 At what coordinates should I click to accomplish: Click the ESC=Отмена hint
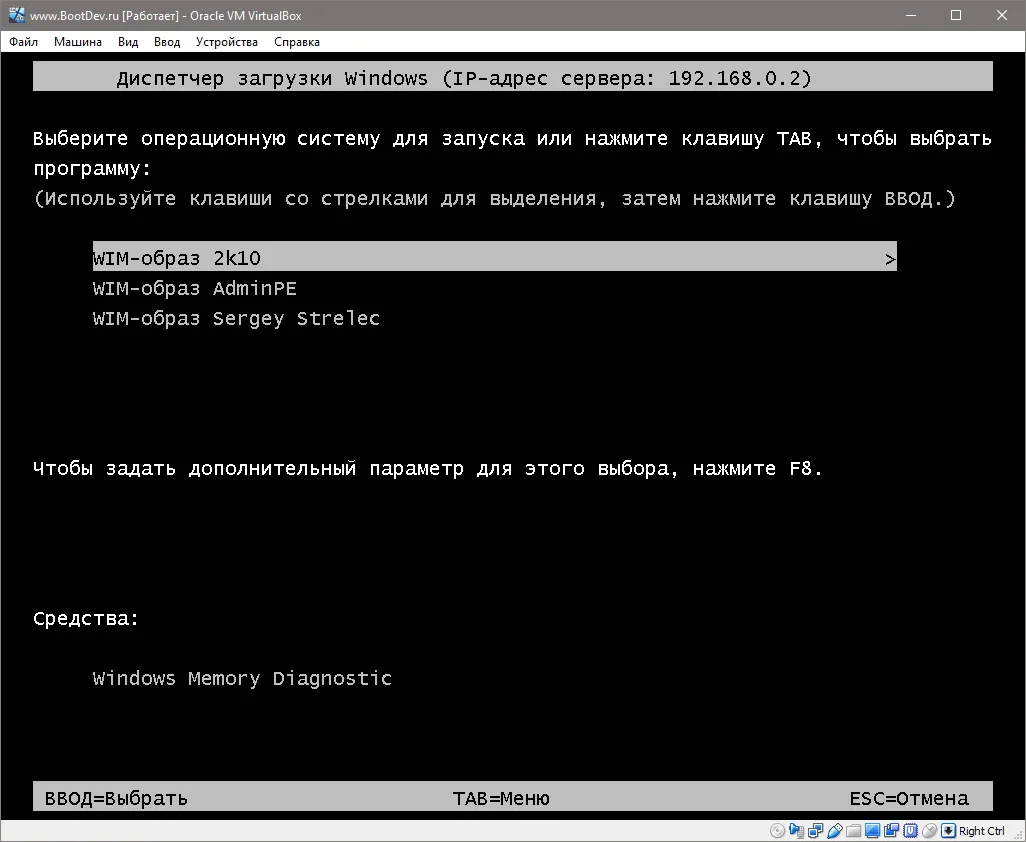[909, 799]
